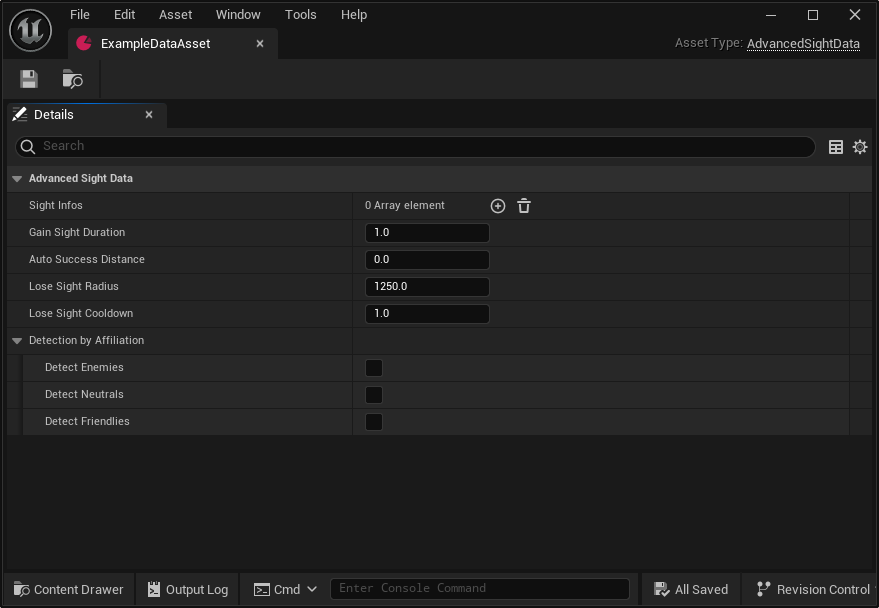This screenshot has height=608, width=879.
Task: Enable the Detect Enemies checkbox
Action: coord(374,368)
